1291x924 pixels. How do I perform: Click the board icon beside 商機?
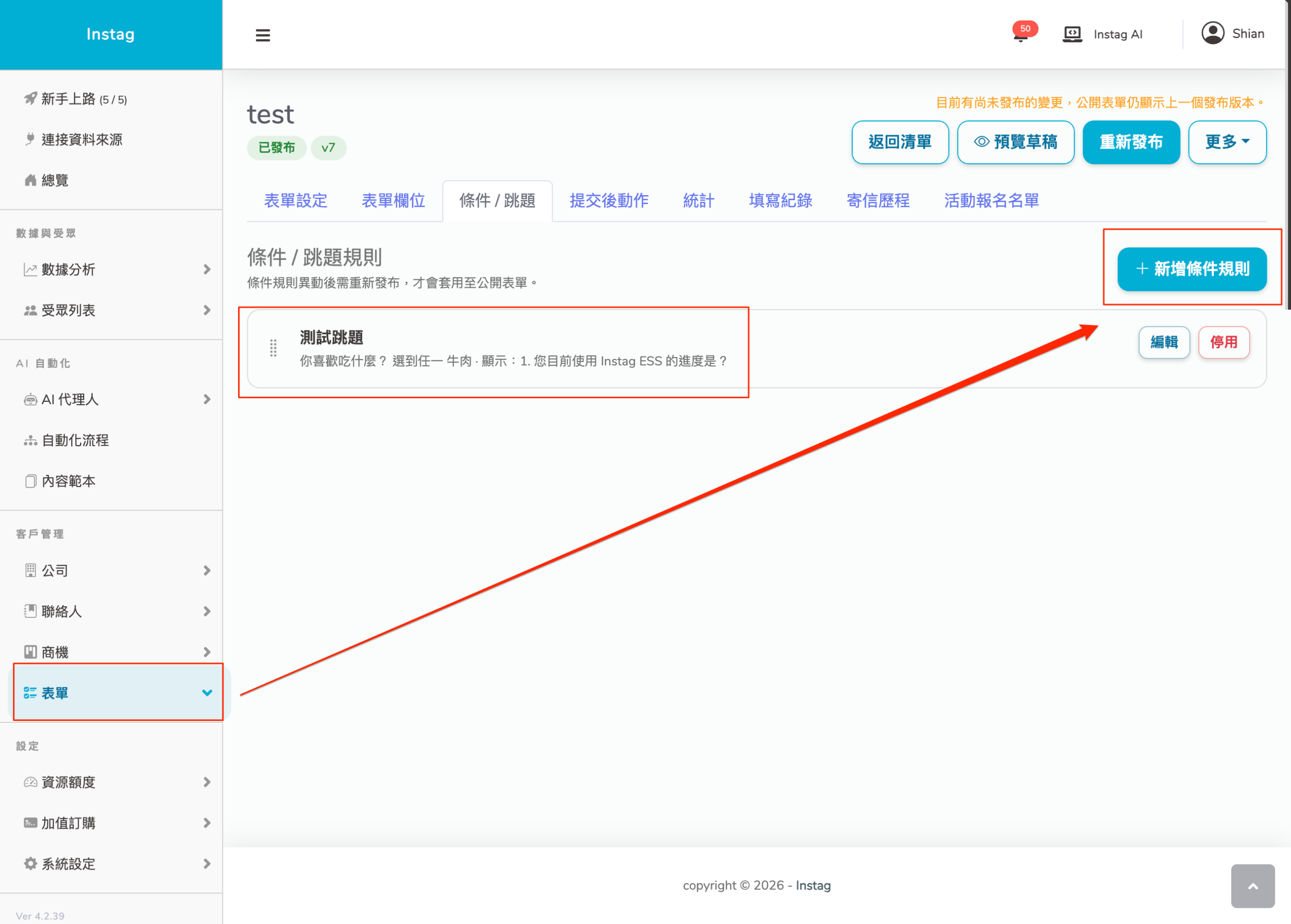30,652
